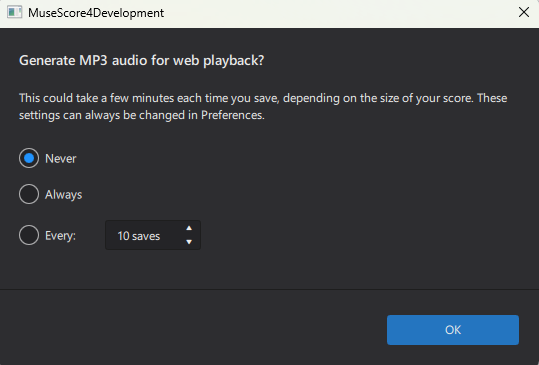Close the MP3 audio dialog
539x365 pixels.
[524, 12]
